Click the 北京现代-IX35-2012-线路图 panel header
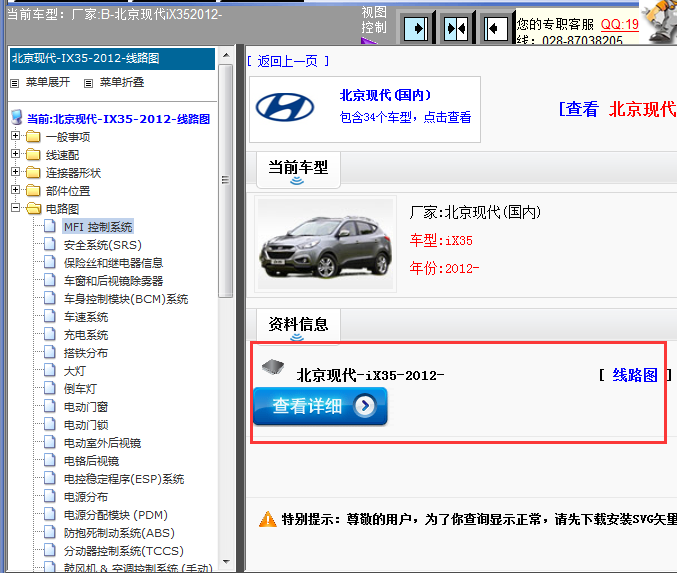The image size is (677, 573). point(112,59)
